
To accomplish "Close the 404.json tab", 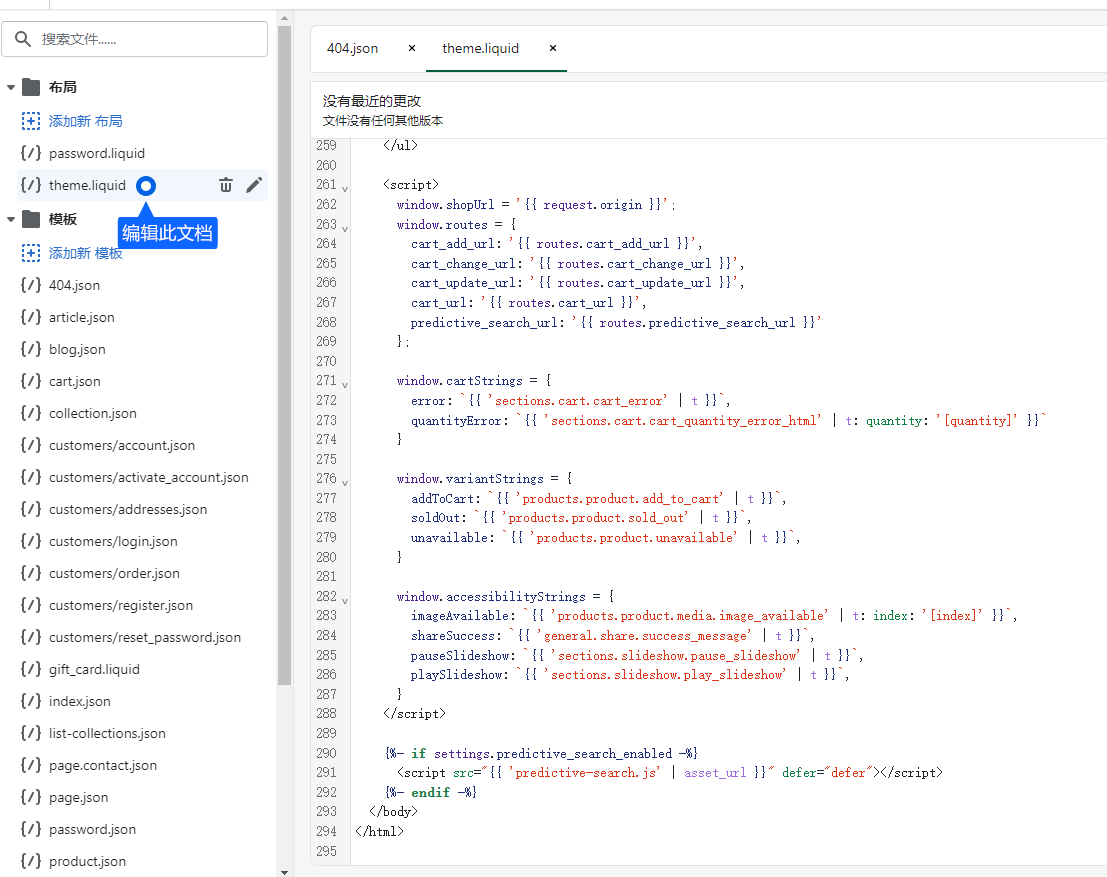I will pos(412,48).
